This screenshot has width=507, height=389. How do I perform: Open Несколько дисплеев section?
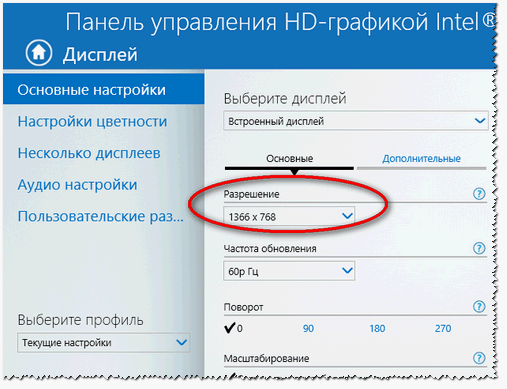click(x=89, y=153)
